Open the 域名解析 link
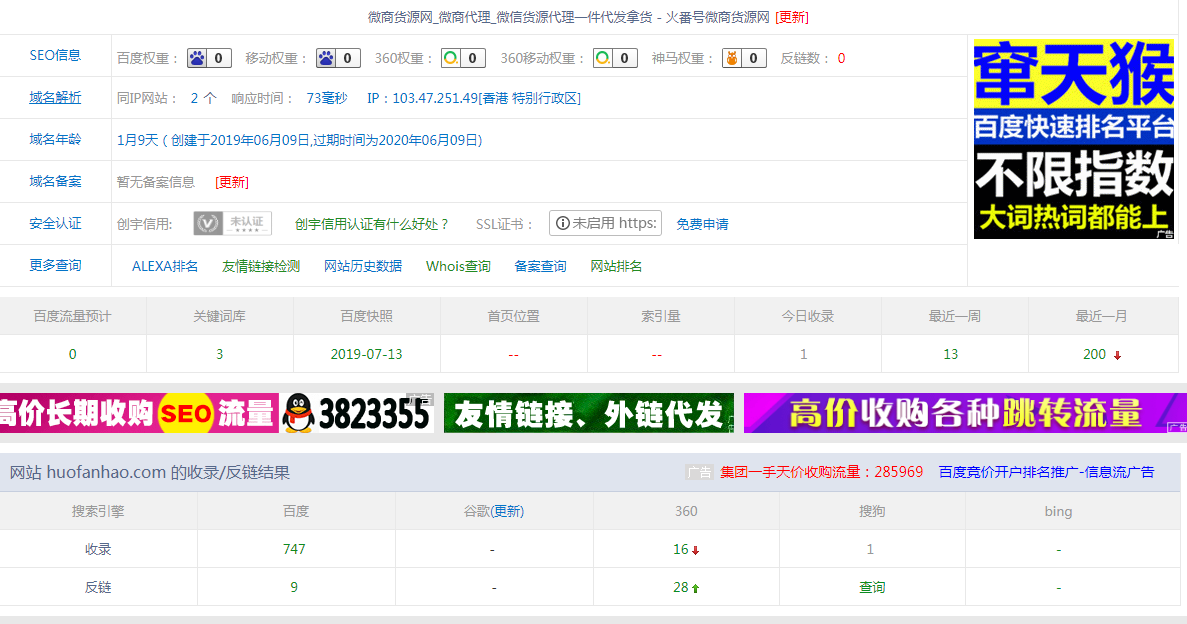 click(55, 98)
